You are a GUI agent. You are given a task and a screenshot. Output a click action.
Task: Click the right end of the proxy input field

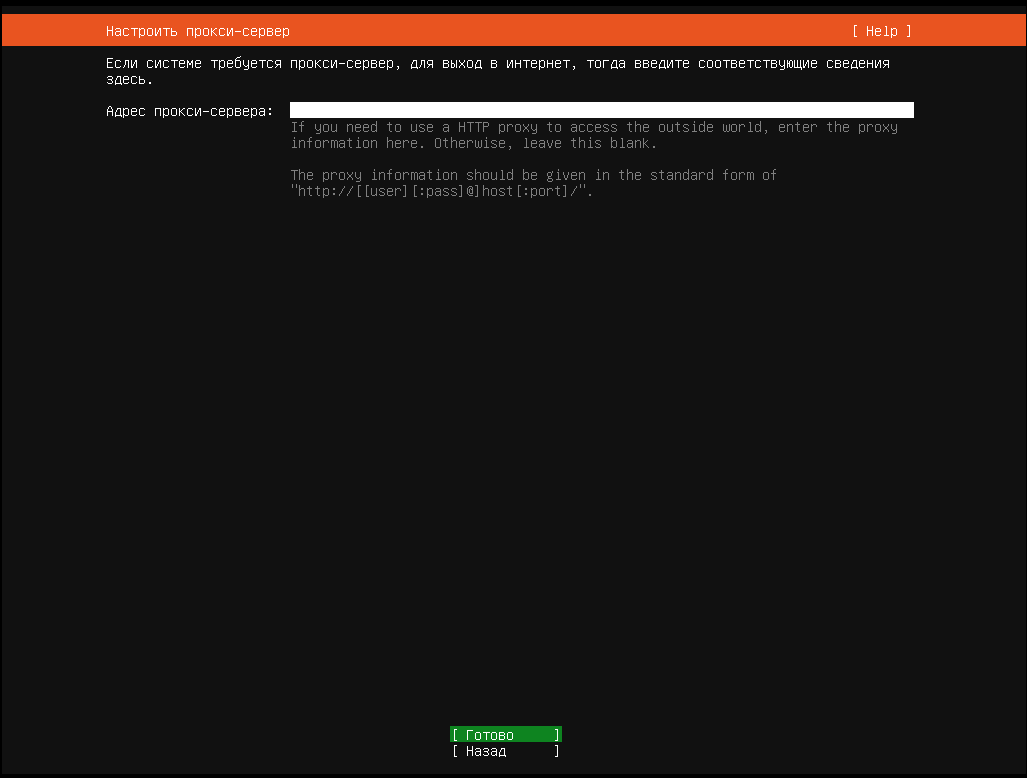(x=904, y=110)
